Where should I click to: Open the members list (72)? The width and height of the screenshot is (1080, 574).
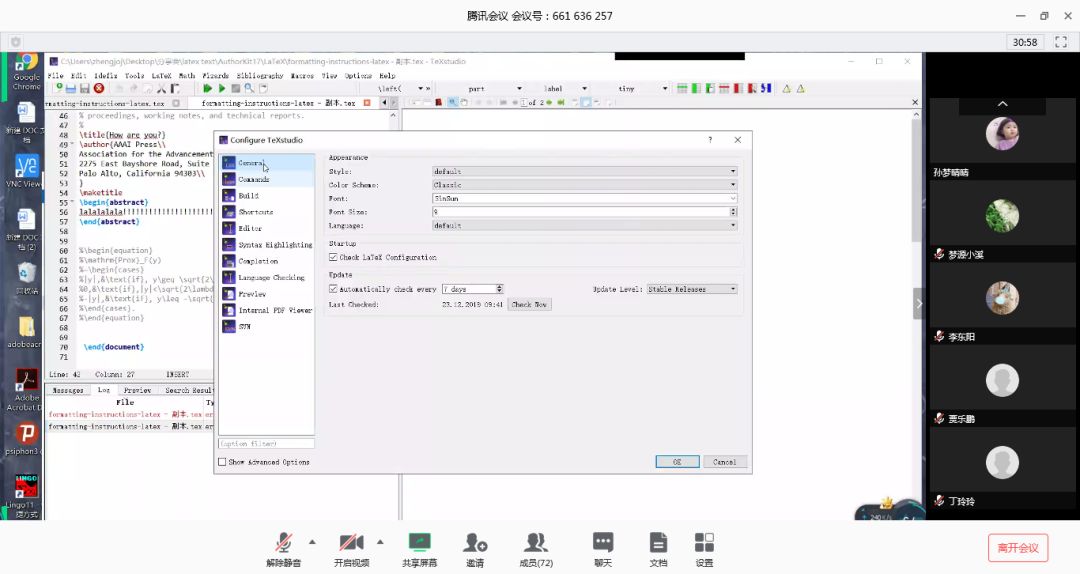(536, 543)
